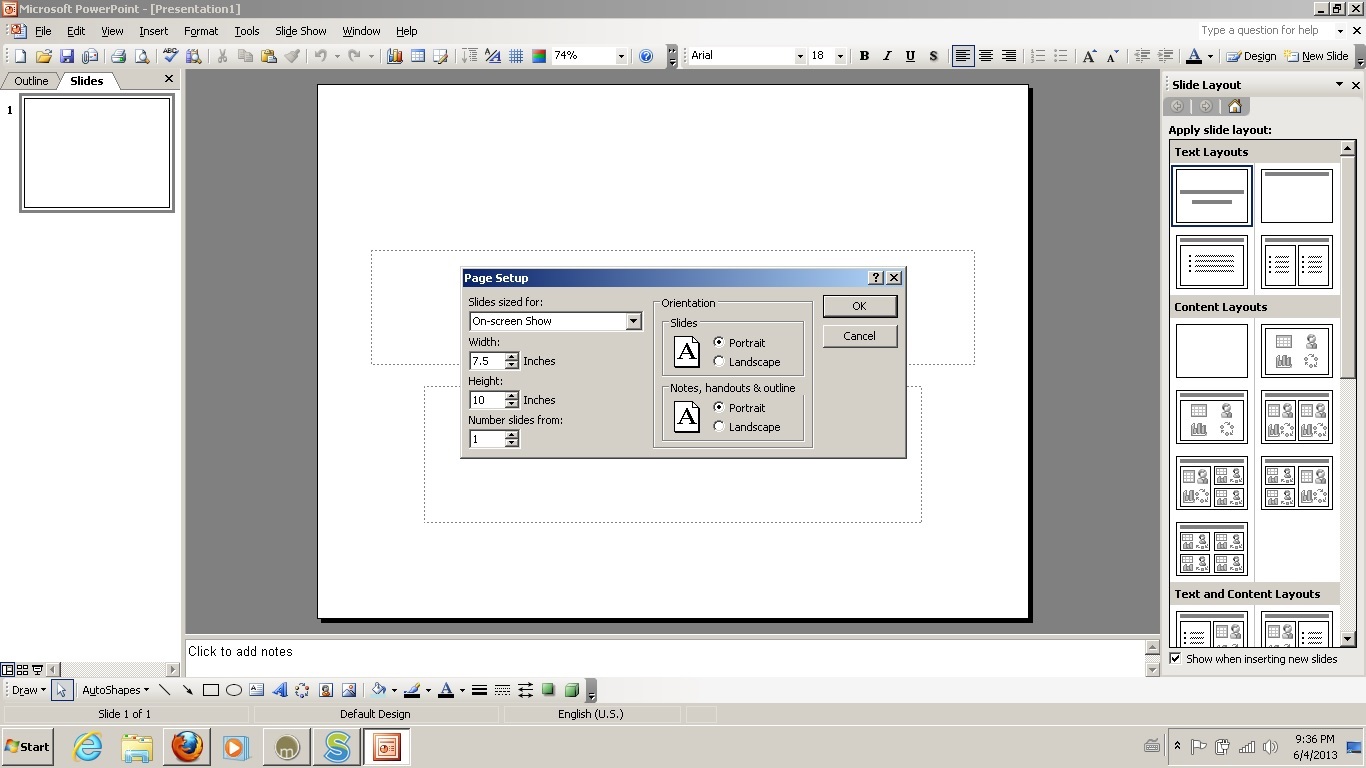Center align the text

(986, 56)
